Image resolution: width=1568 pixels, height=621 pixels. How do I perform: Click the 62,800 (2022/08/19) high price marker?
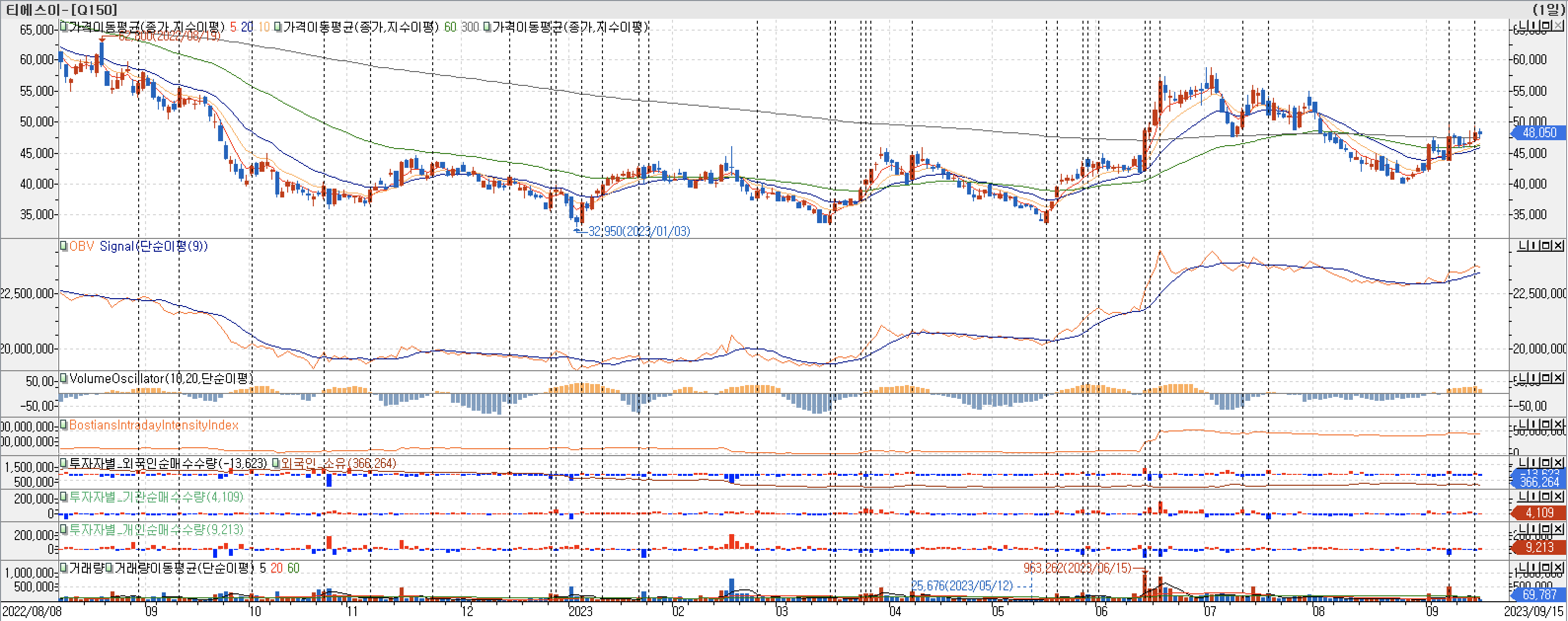point(169,37)
